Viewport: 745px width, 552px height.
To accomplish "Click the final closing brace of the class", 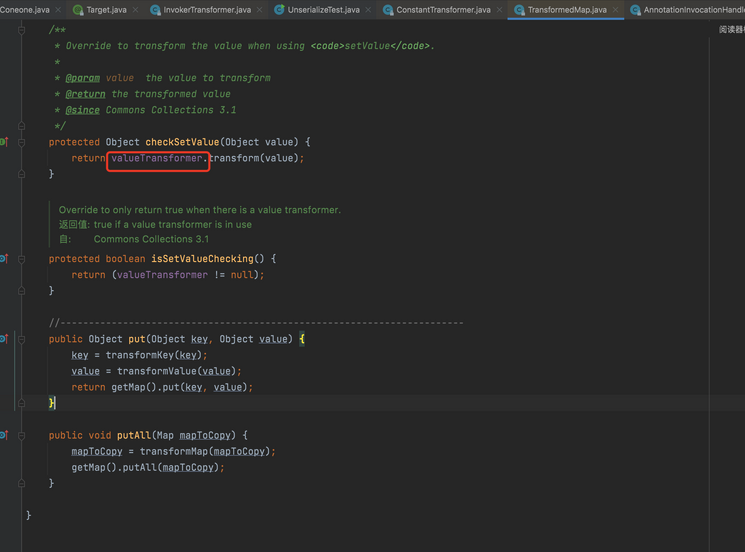I will click(x=29, y=515).
